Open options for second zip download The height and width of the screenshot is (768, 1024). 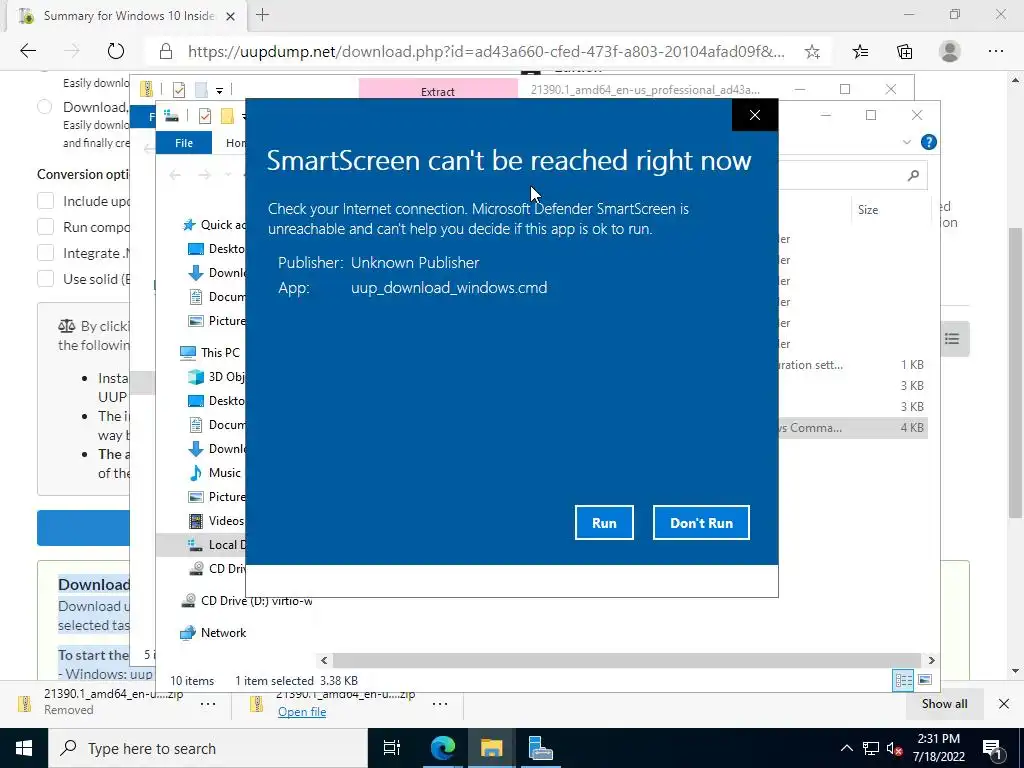(440, 704)
